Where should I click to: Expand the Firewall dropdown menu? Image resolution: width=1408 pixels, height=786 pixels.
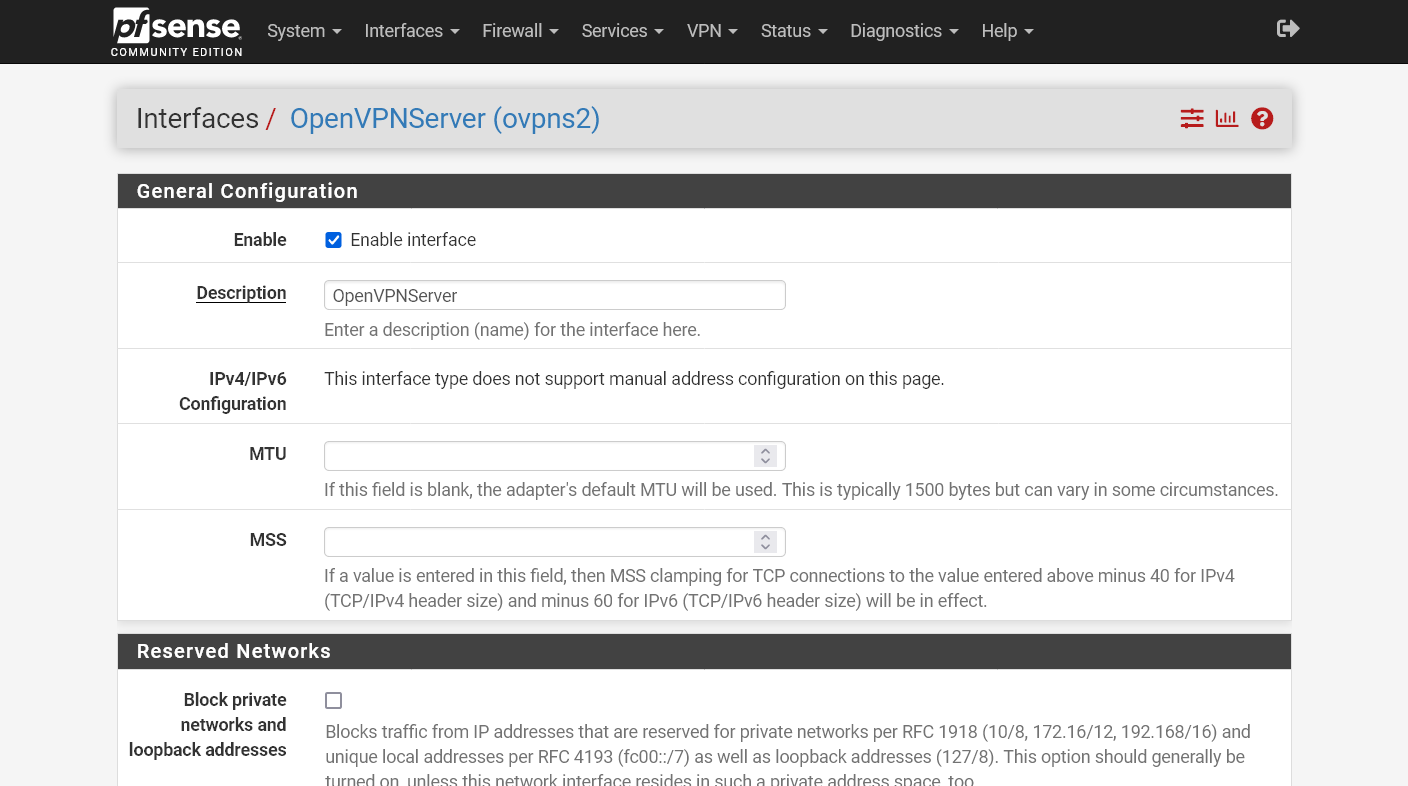click(520, 31)
